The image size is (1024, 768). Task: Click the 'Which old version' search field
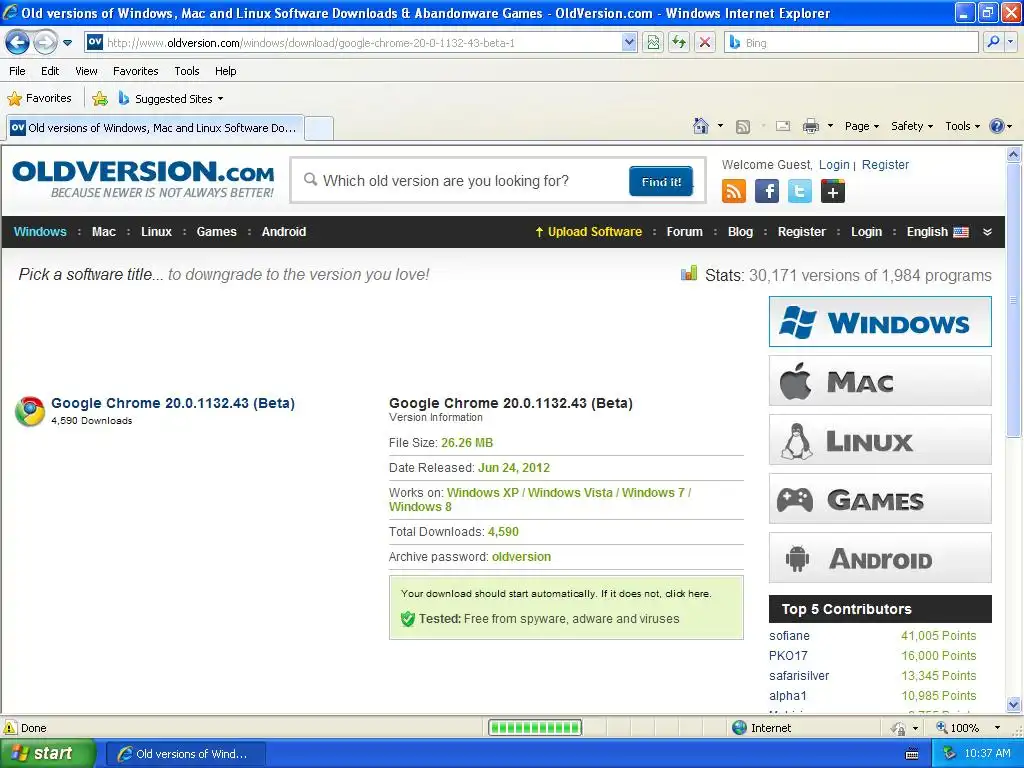460,181
